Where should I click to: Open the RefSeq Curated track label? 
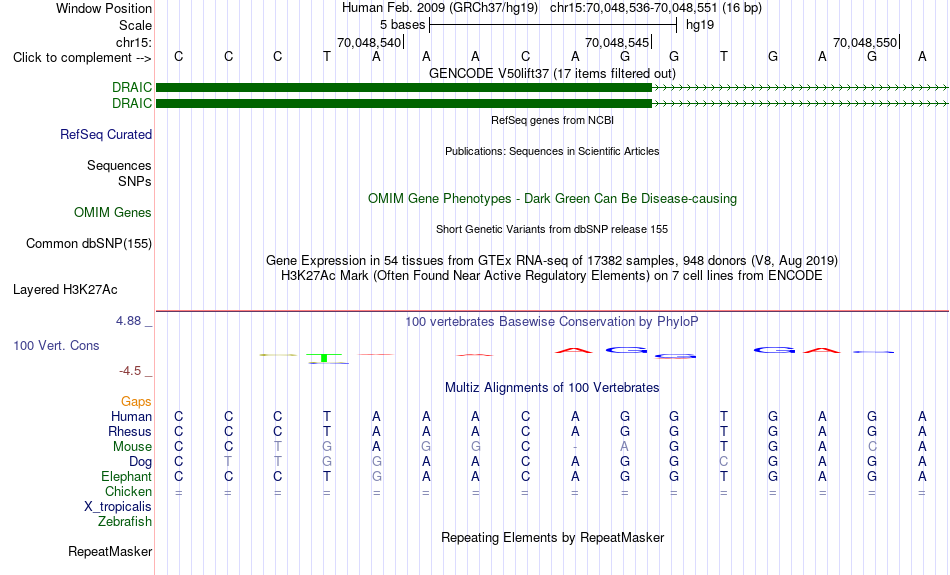click(x=105, y=135)
